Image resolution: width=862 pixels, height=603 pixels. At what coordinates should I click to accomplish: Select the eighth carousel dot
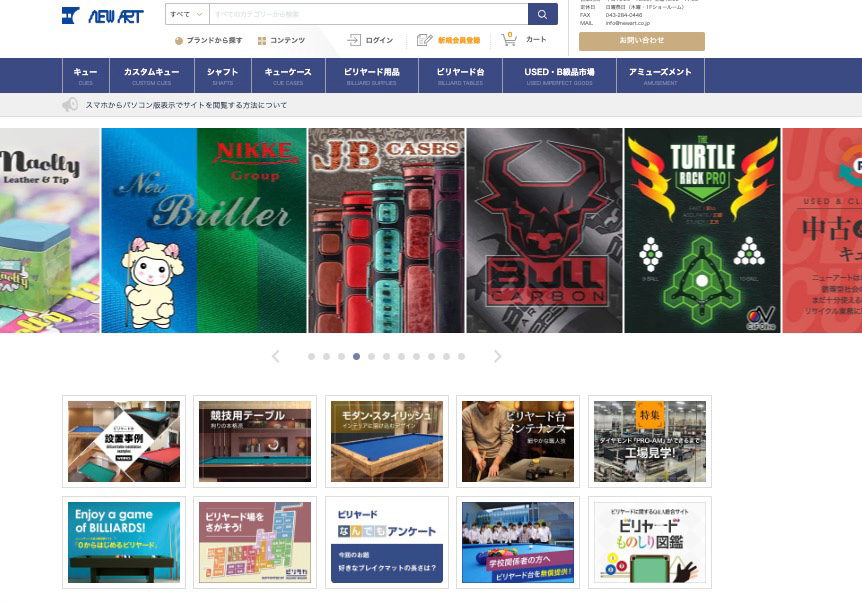[x=417, y=357]
